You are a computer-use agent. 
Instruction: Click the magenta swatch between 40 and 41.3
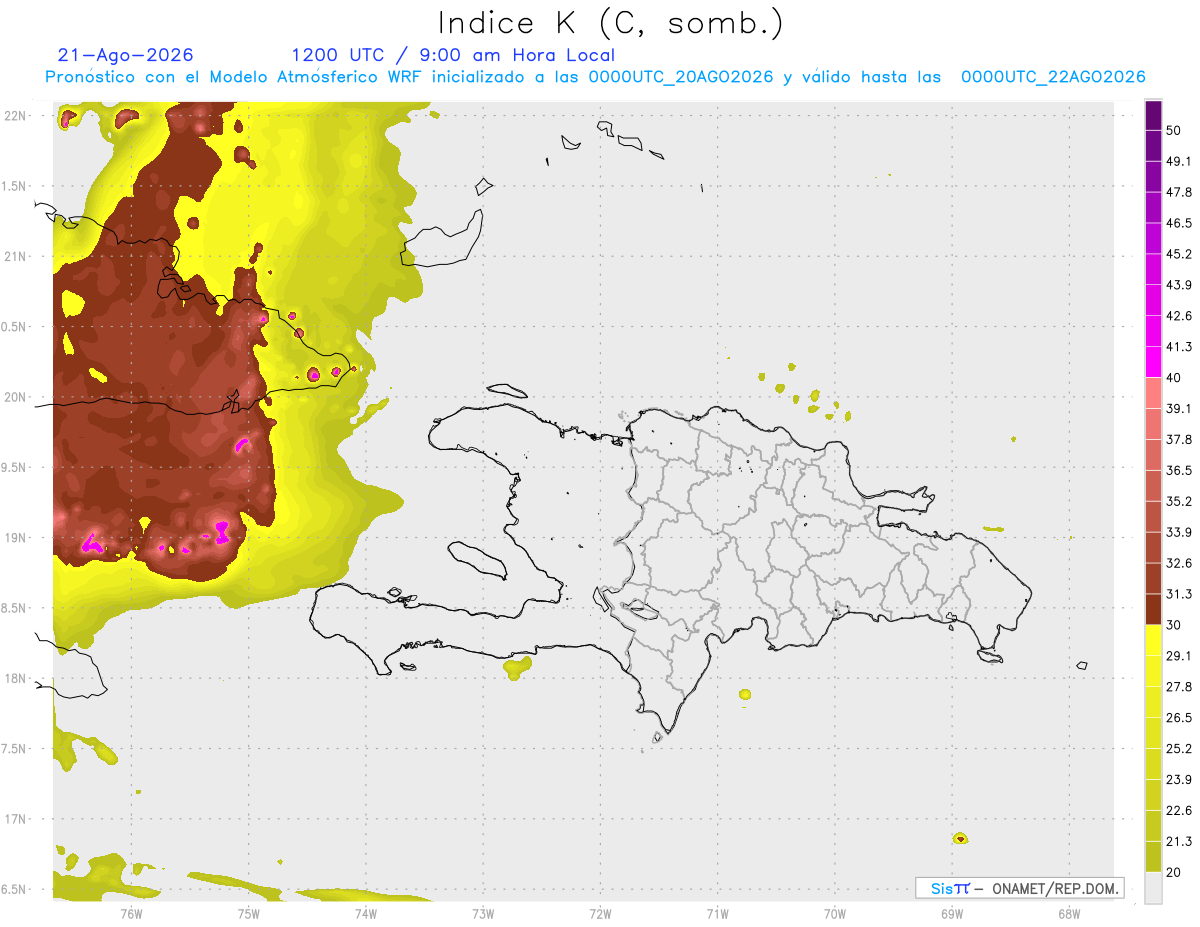pos(1154,363)
